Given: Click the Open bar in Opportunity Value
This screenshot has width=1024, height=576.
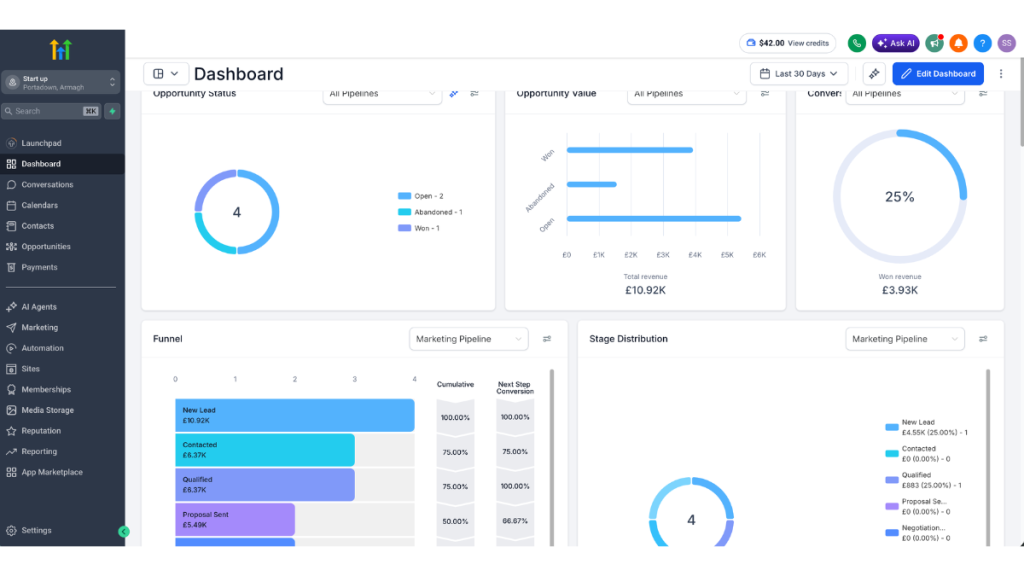Looking at the screenshot, I should (x=654, y=219).
